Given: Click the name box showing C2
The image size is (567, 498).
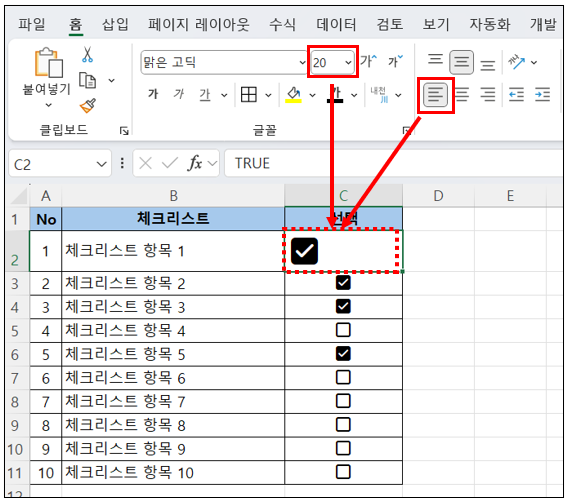Looking at the screenshot, I should pos(60,164).
